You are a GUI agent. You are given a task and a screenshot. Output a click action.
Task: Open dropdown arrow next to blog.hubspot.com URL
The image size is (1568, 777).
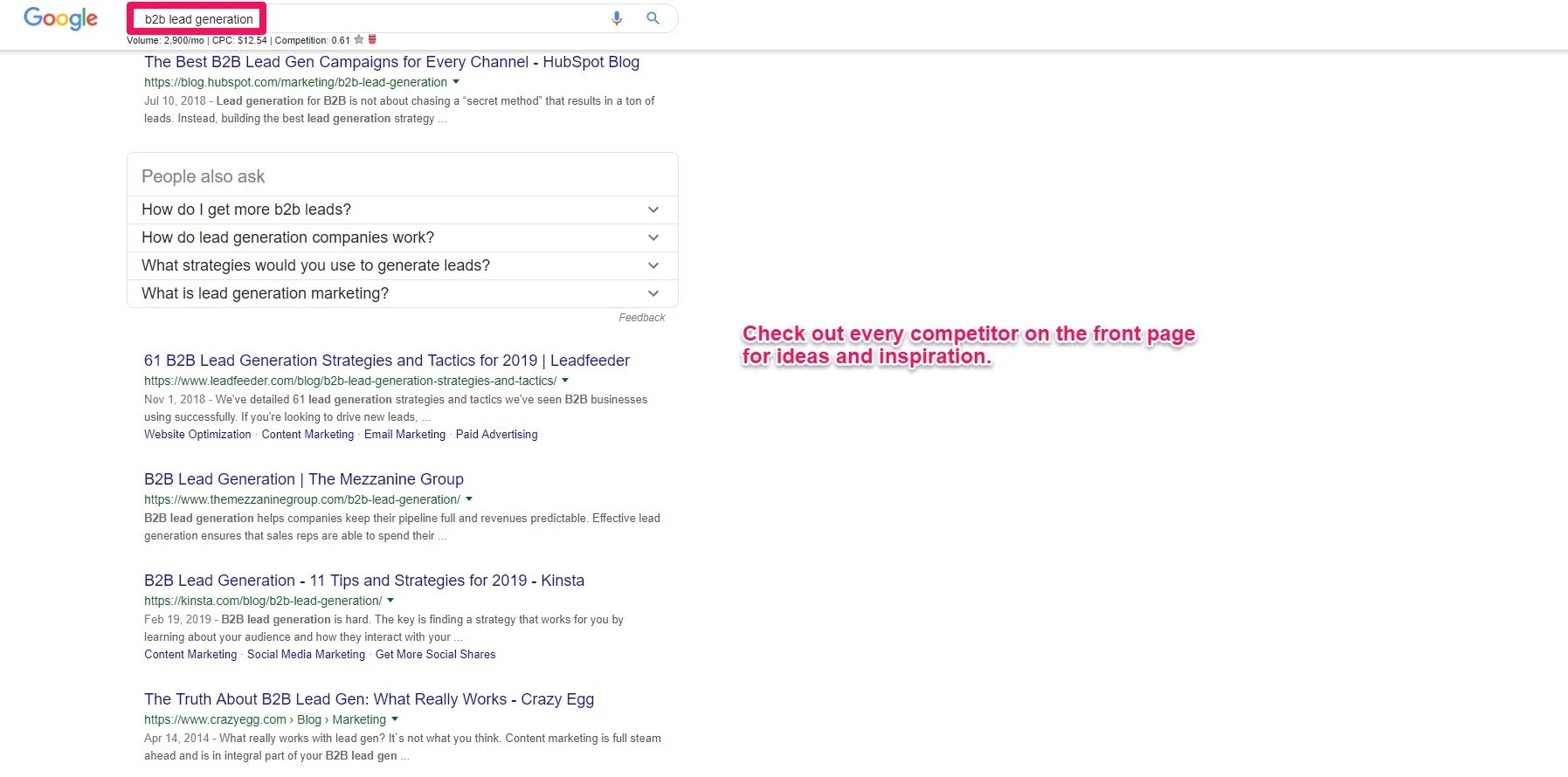point(456,82)
